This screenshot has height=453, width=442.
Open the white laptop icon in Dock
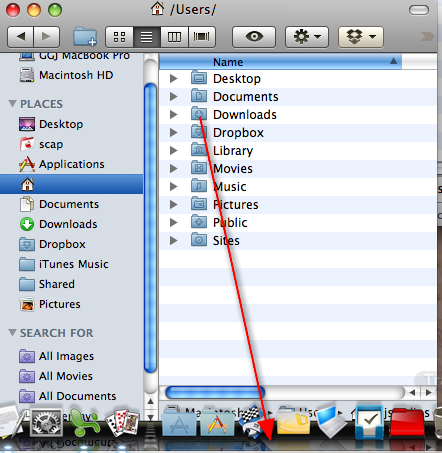[x=331, y=422]
